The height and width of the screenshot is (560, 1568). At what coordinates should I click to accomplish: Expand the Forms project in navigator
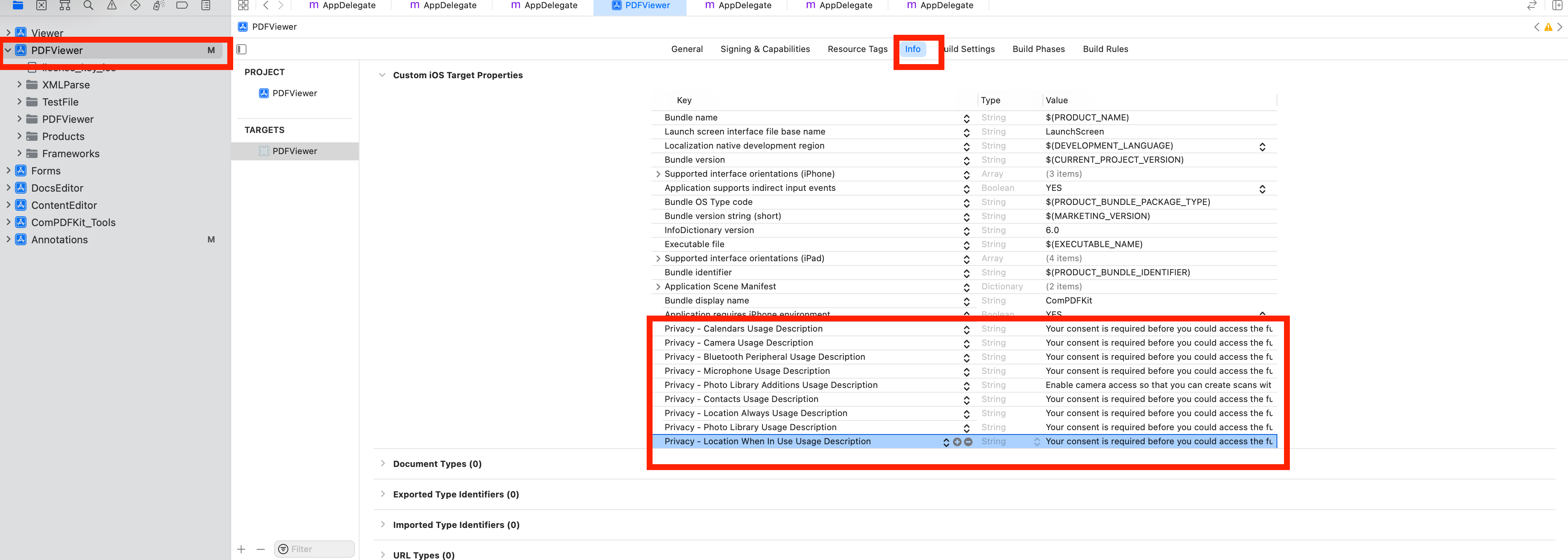pyautogui.click(x=8, y=171)
